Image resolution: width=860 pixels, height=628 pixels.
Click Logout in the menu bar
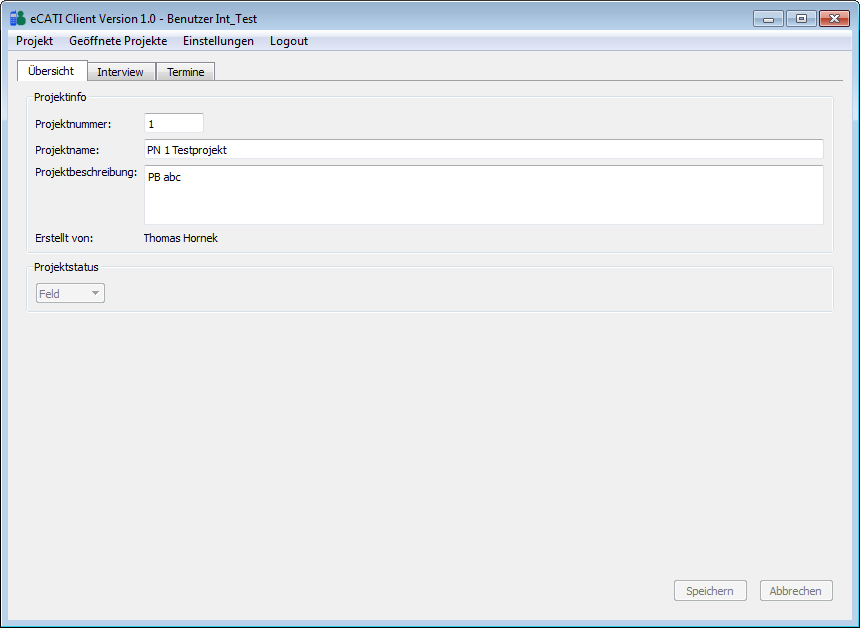point(289,41)
